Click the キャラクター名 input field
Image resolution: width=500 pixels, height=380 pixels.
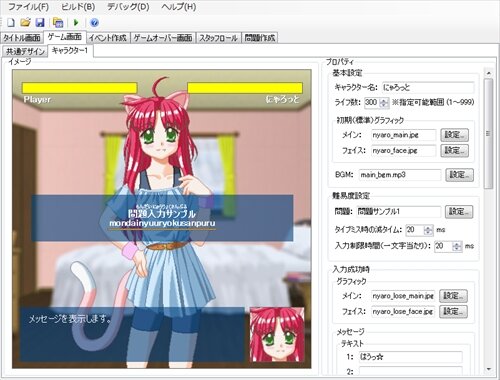tap(428, 88)
